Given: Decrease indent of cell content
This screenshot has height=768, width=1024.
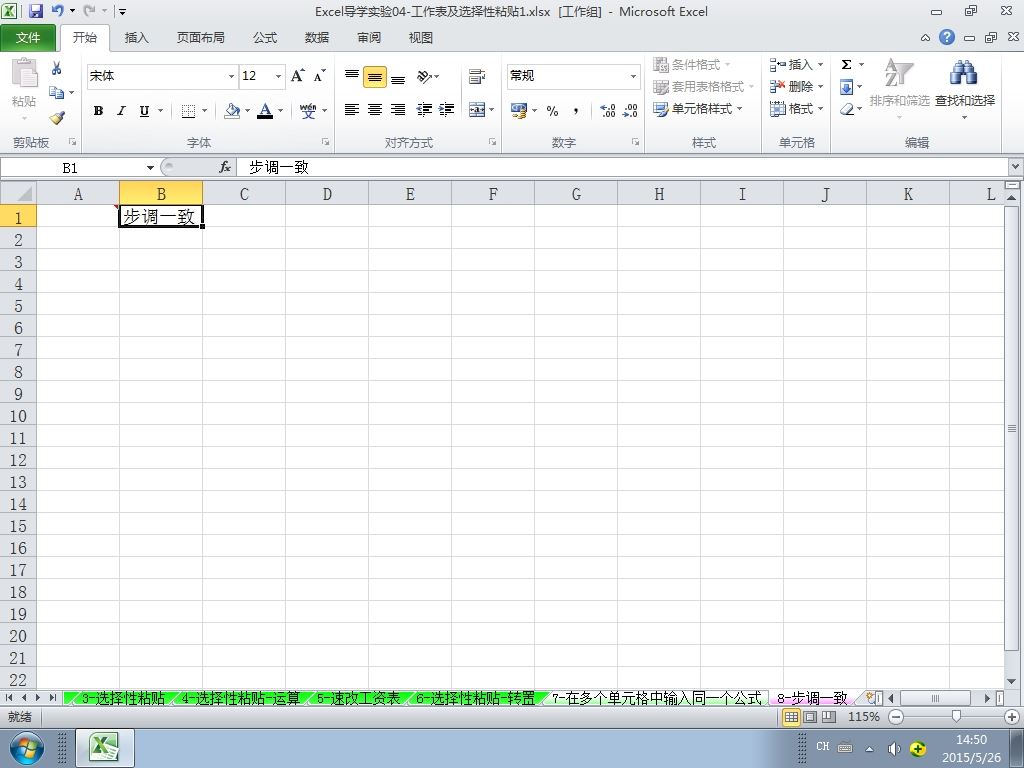Looking at the screenshot, I should click(x=424, y=110).
